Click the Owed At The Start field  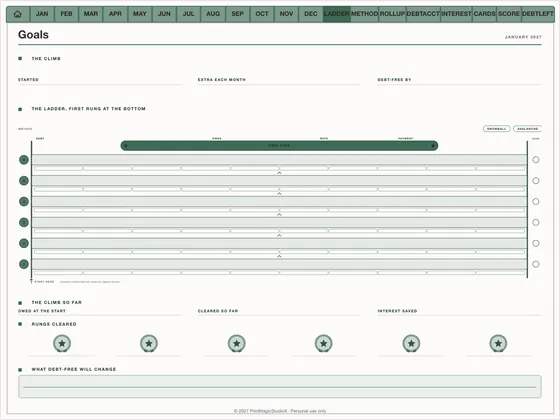[100, 312]
